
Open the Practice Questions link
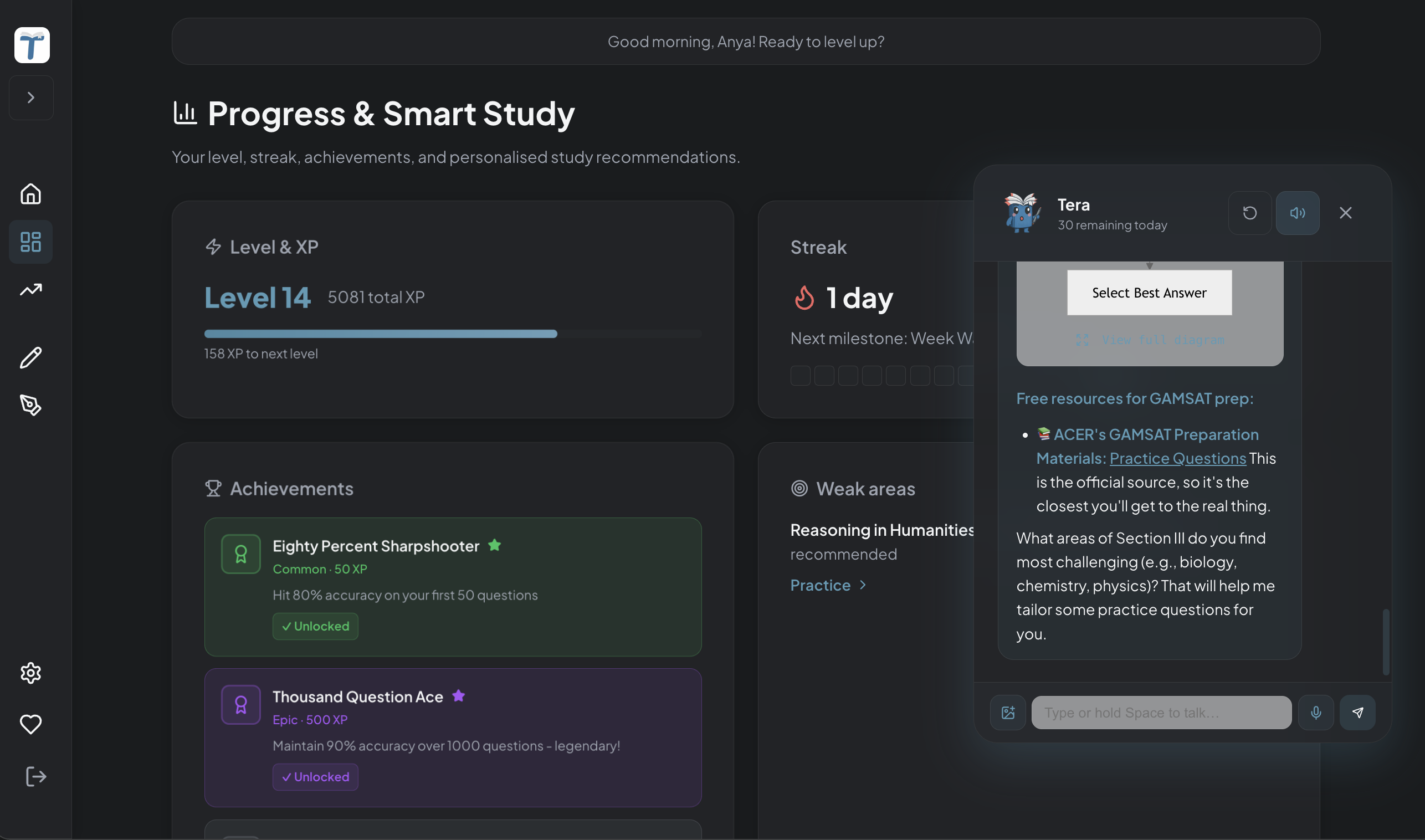tap(1177, 458)
